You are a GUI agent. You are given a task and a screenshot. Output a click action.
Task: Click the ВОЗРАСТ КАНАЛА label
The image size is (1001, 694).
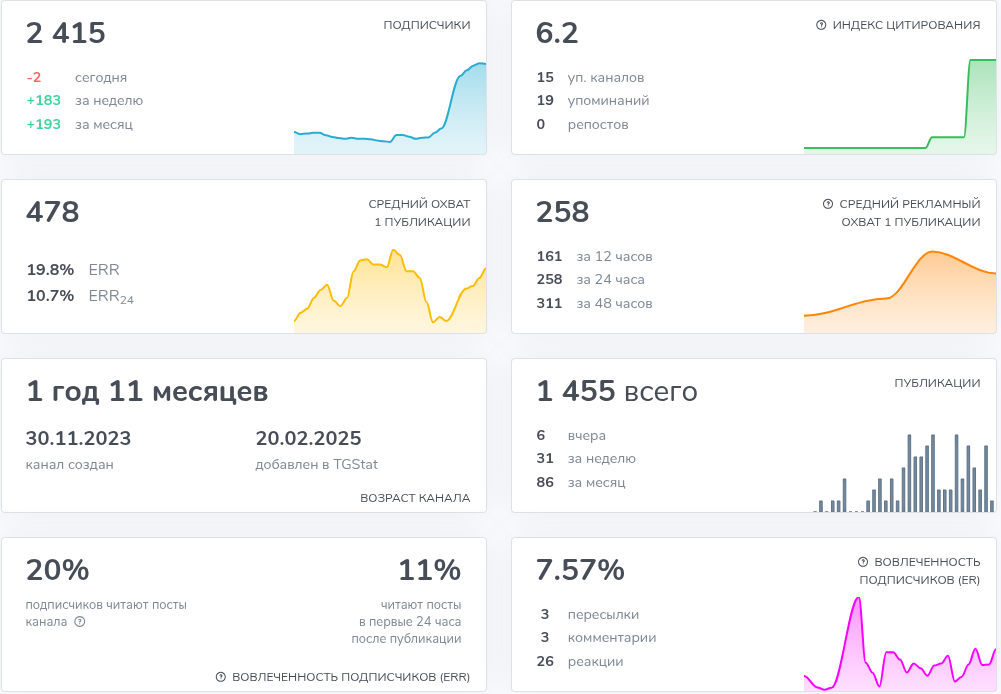pos(415,498)
